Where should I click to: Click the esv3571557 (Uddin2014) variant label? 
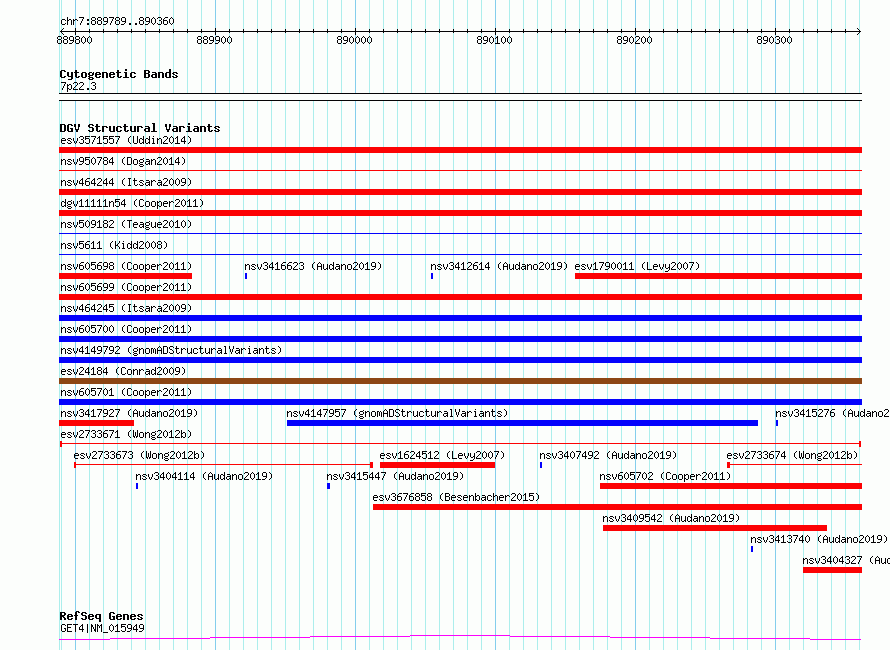click(x=126, y=140)
